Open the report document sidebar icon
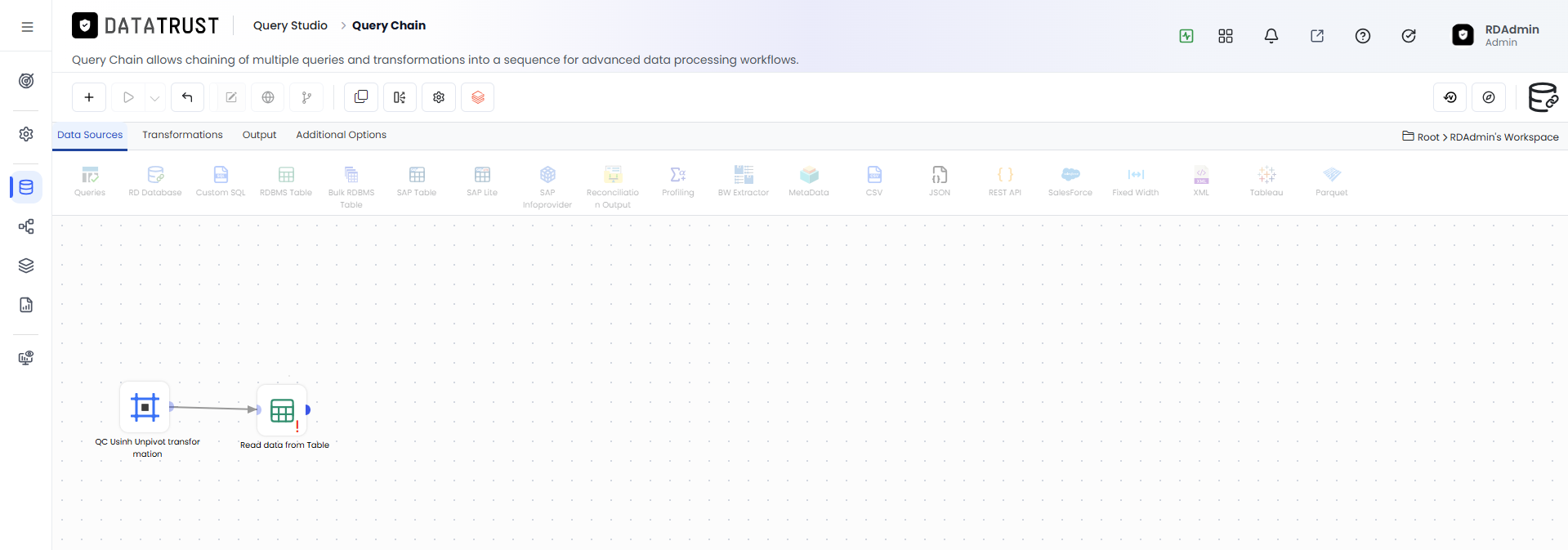This screenshot has width=1568, height=550. tap(26, 305)
